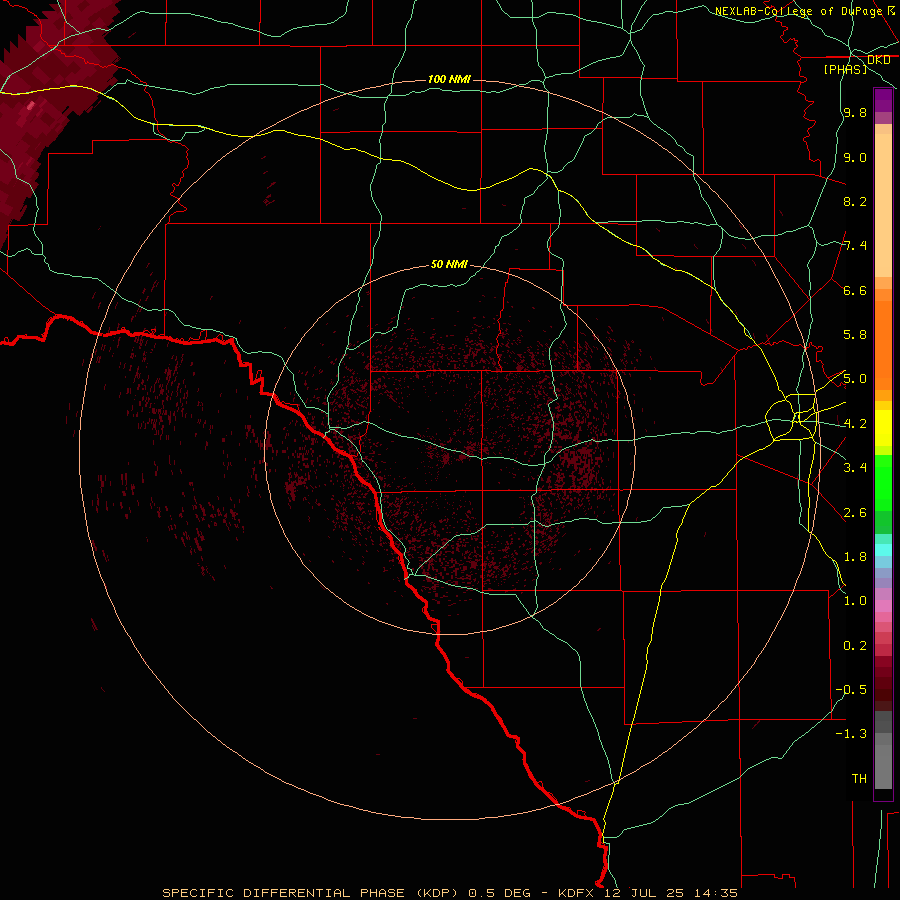Click the "NEXLAB-College of DuPage" credit text
This screenshot has width=900, height=900.
pyautogui.click(x=798, y=11)
